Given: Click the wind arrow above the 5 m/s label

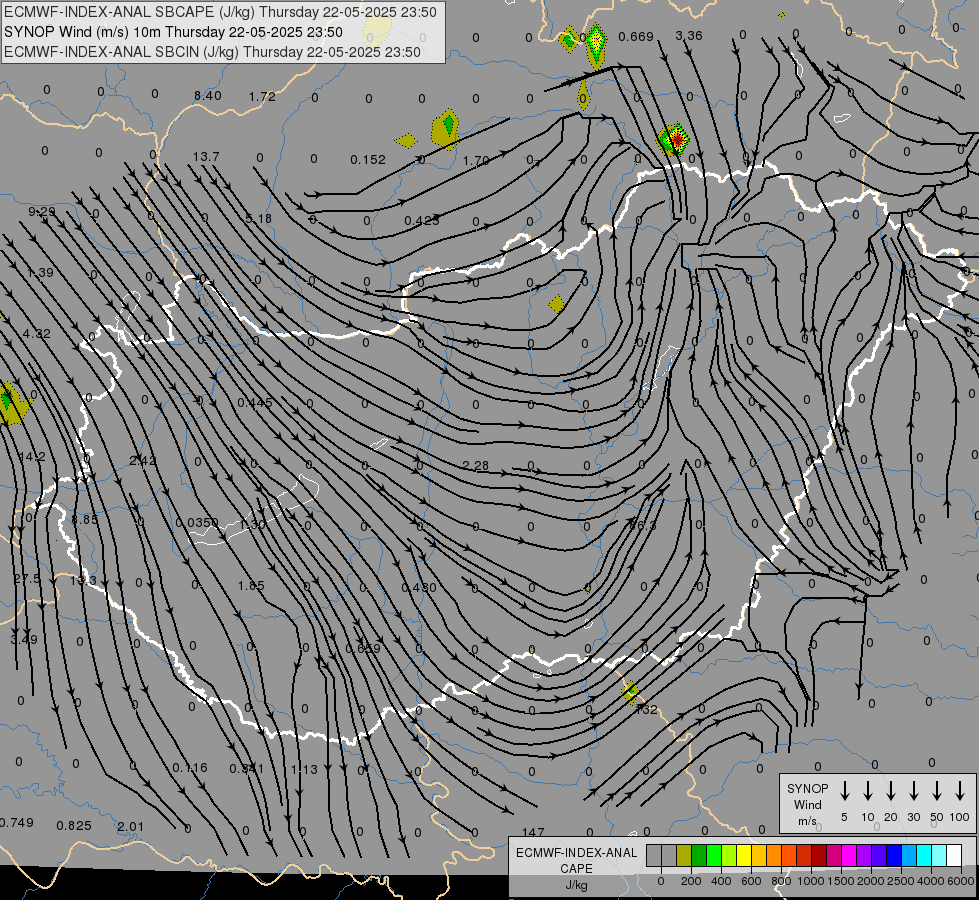Looking at the screenshot, I should 844,791.
